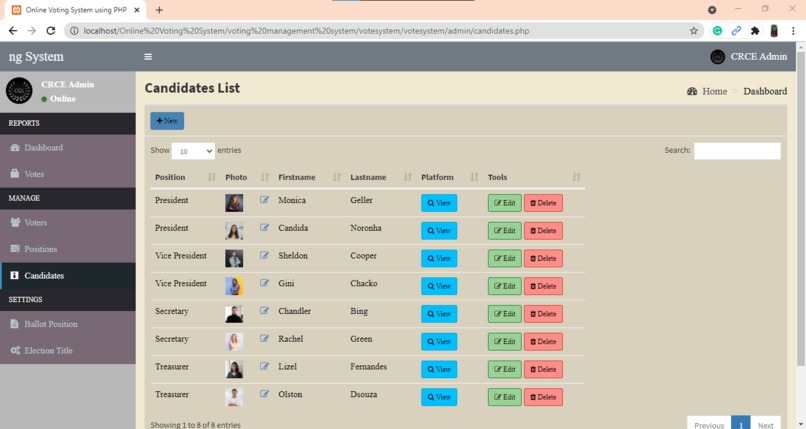The height and width of the screenshot is (429, 806).
Task: Click the Next pagination button
Action: [765, 425]
